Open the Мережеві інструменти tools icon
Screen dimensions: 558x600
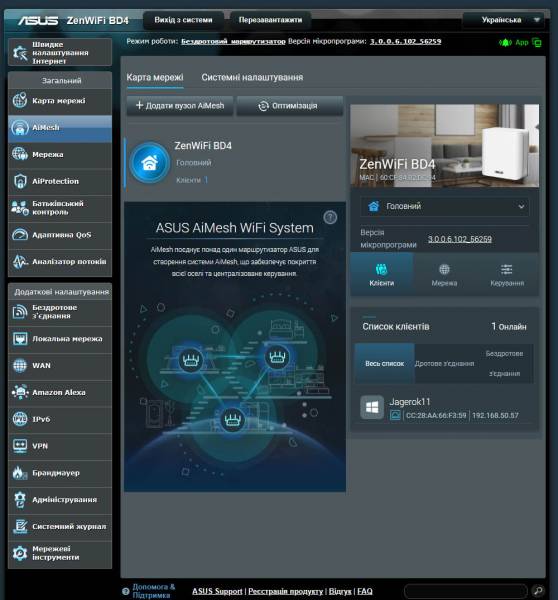(20, 553)
